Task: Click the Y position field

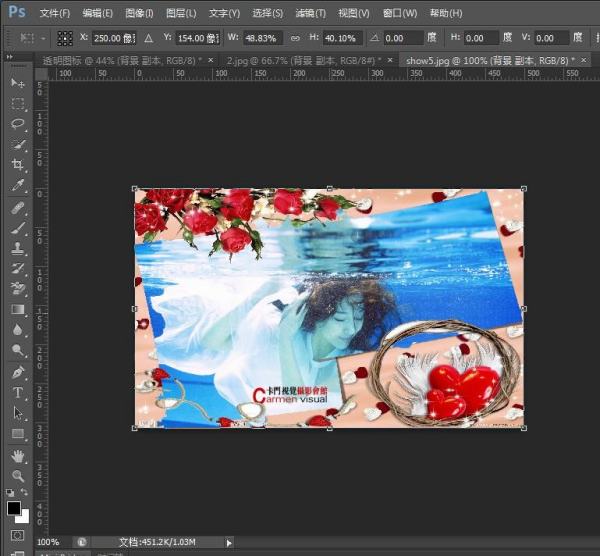Action: click(x=198, y=38)
